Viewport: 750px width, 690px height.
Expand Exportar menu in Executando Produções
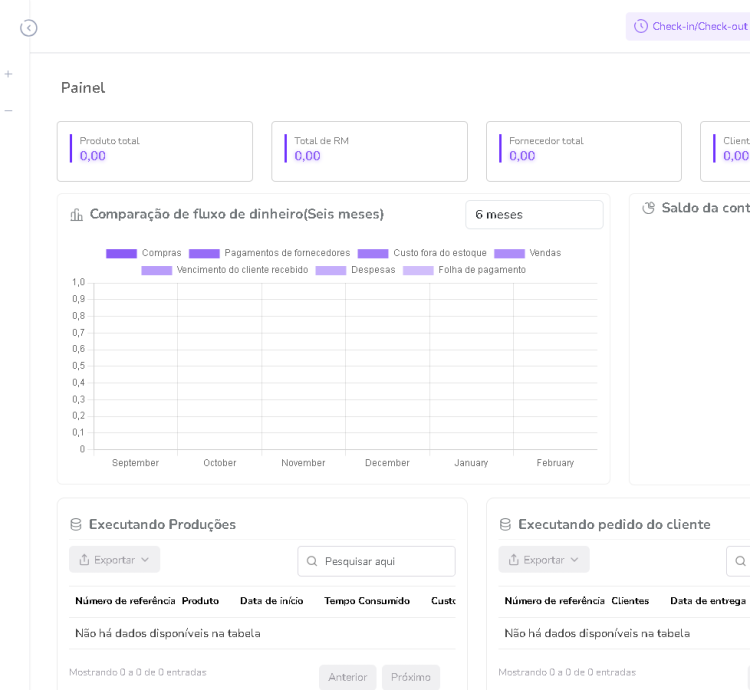coord(114,560)
